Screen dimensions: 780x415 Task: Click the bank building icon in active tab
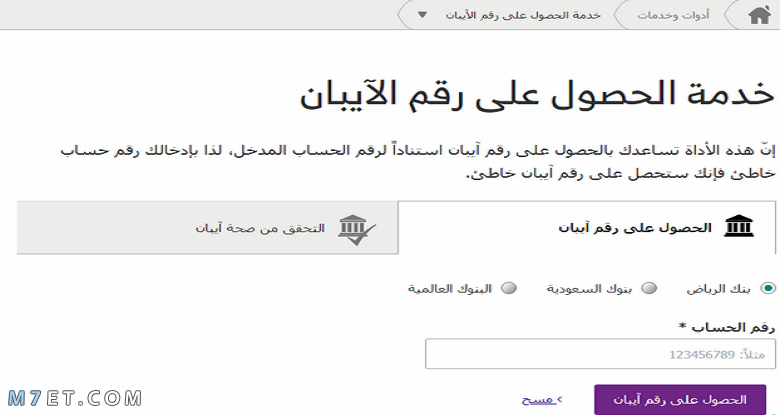click(739, 226)
